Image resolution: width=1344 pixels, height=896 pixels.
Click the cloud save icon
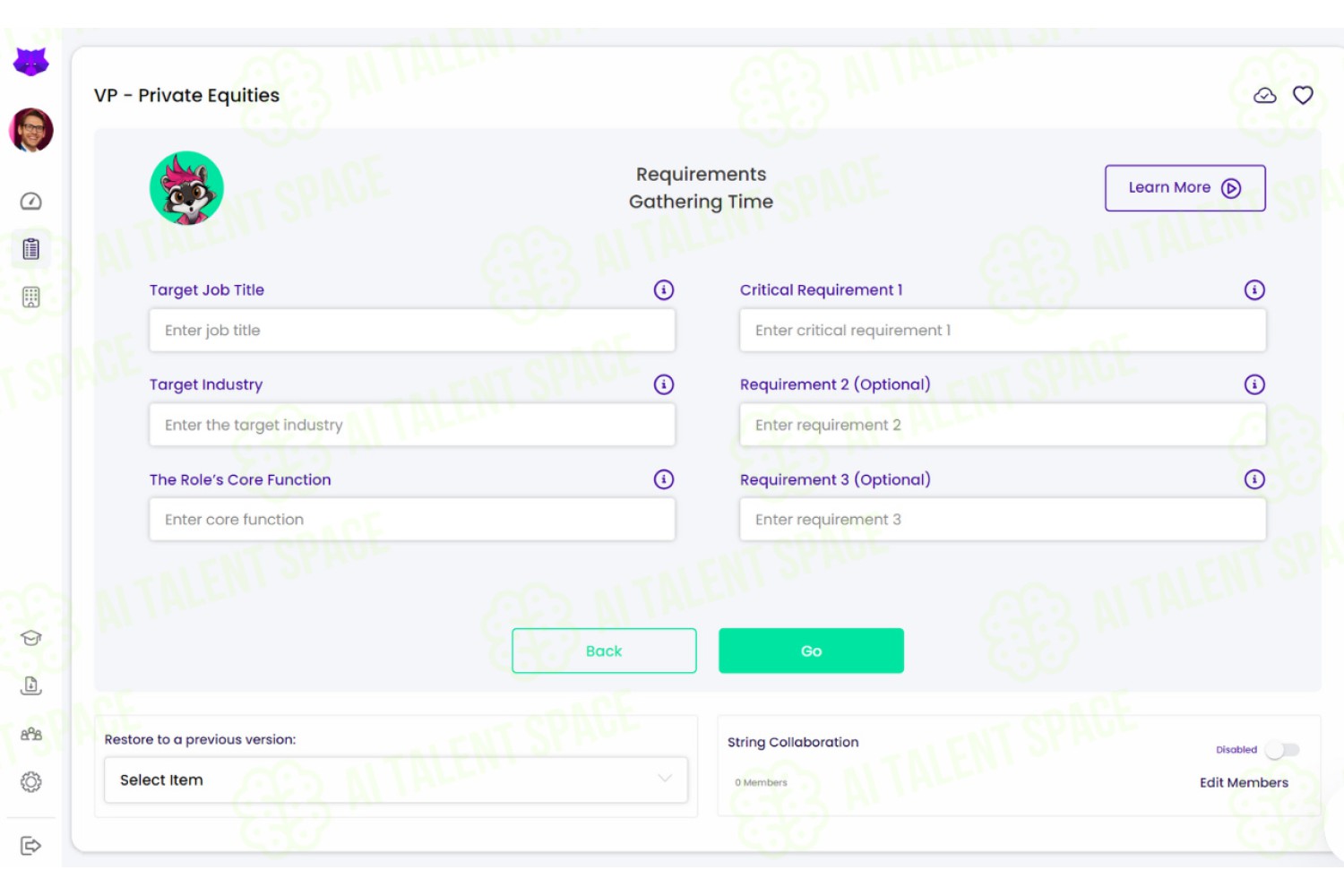1264,95
